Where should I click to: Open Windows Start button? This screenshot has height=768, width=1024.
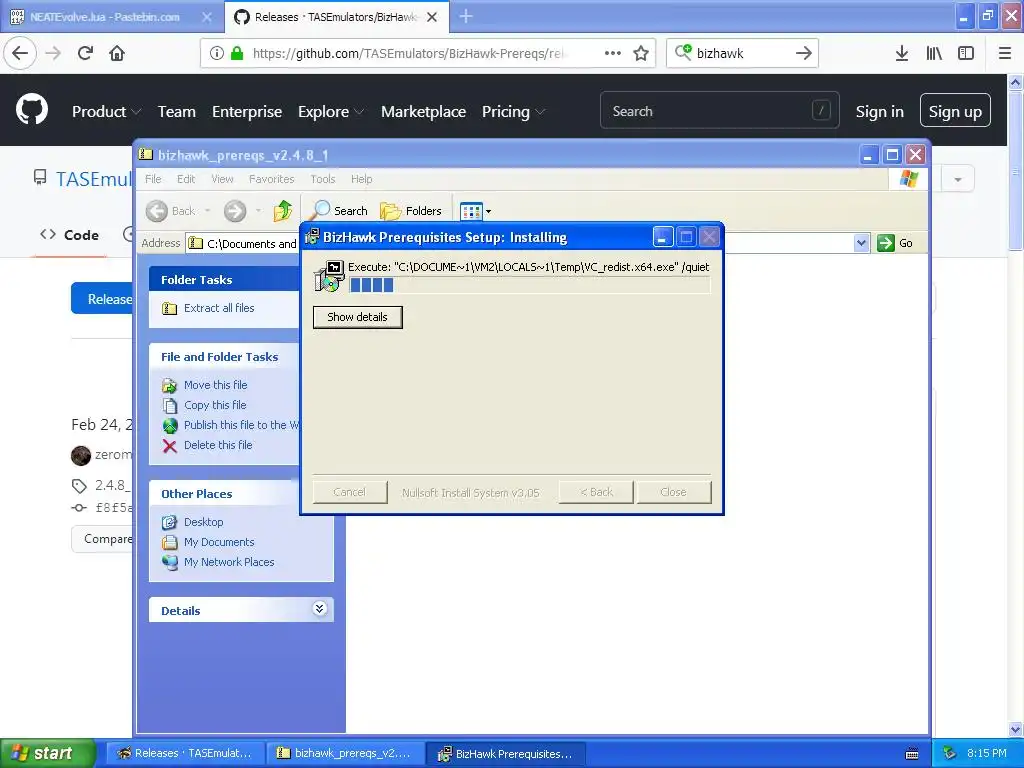47,753
